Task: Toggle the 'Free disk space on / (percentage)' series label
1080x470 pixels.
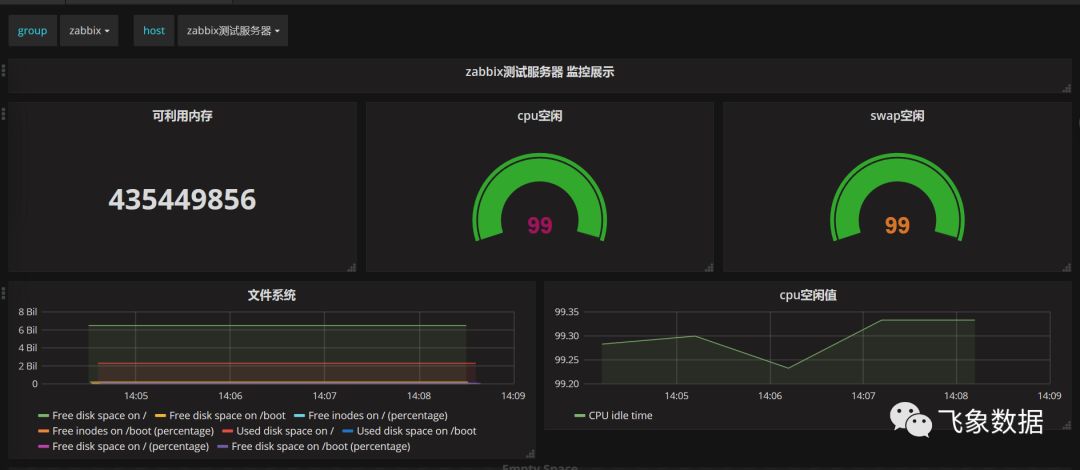Action: pos(131,447)
